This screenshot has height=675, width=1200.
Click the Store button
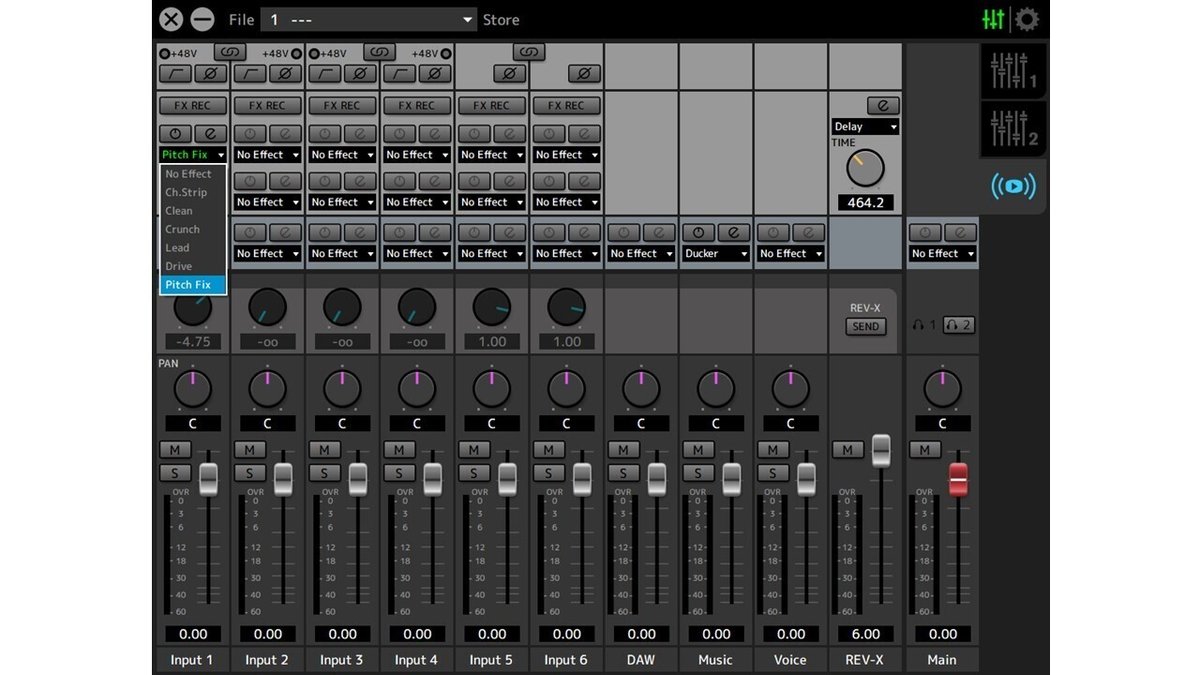tap(501, 20)
